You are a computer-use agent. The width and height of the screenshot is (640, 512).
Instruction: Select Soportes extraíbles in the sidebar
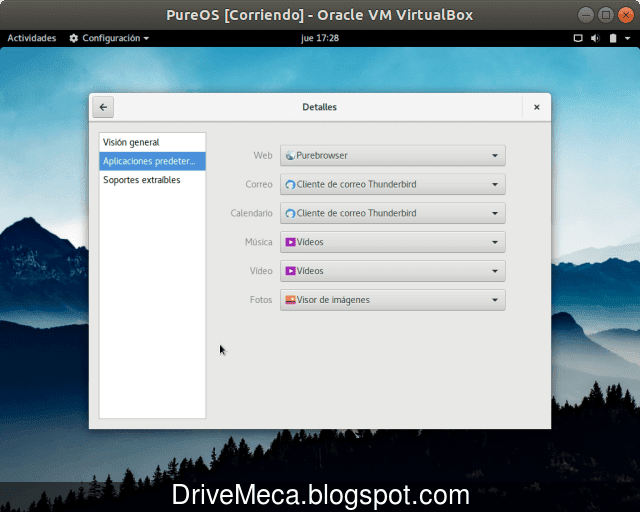(x=152, y=180)
